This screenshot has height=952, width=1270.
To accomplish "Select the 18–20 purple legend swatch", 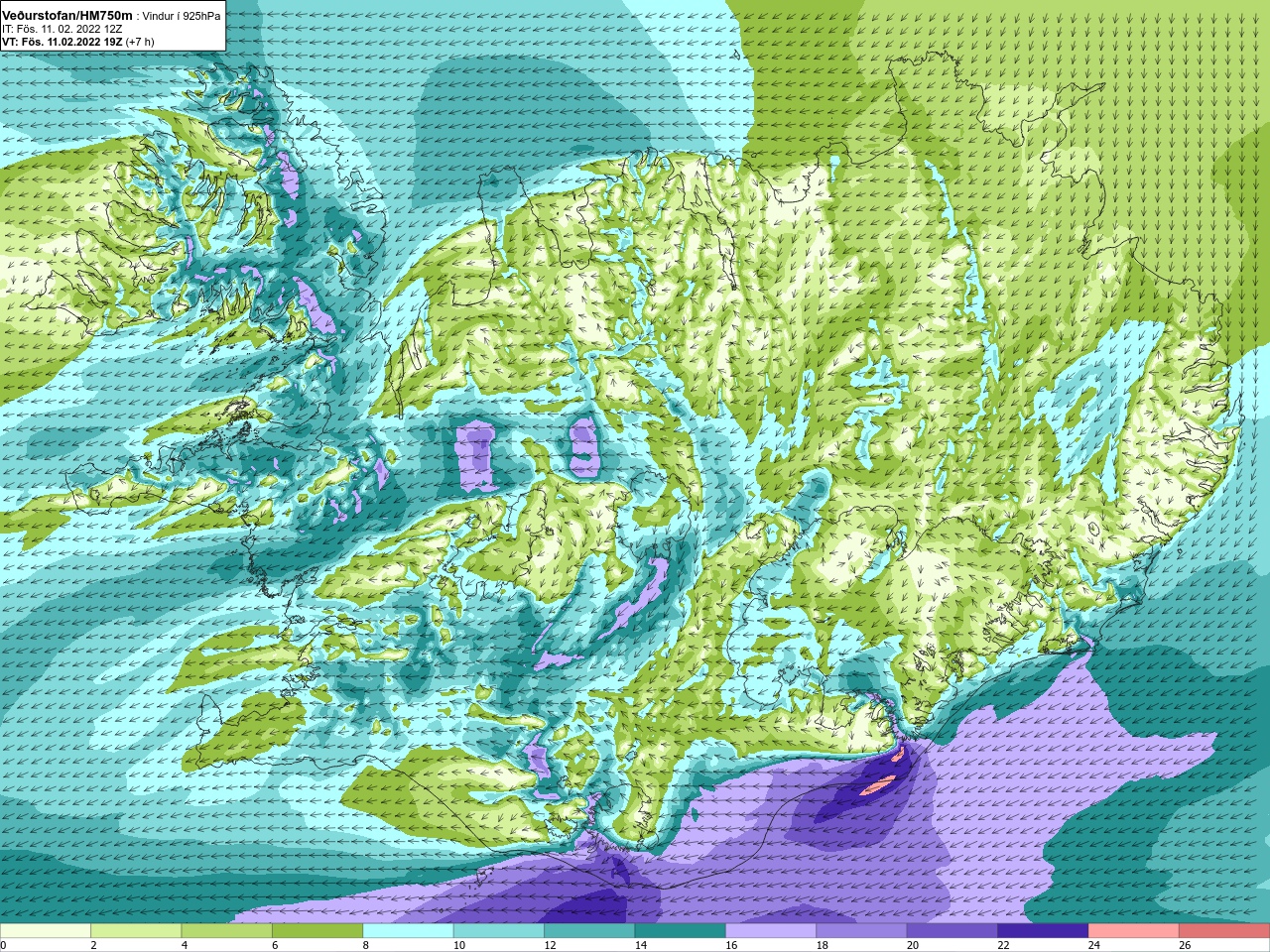I will 862,931.
